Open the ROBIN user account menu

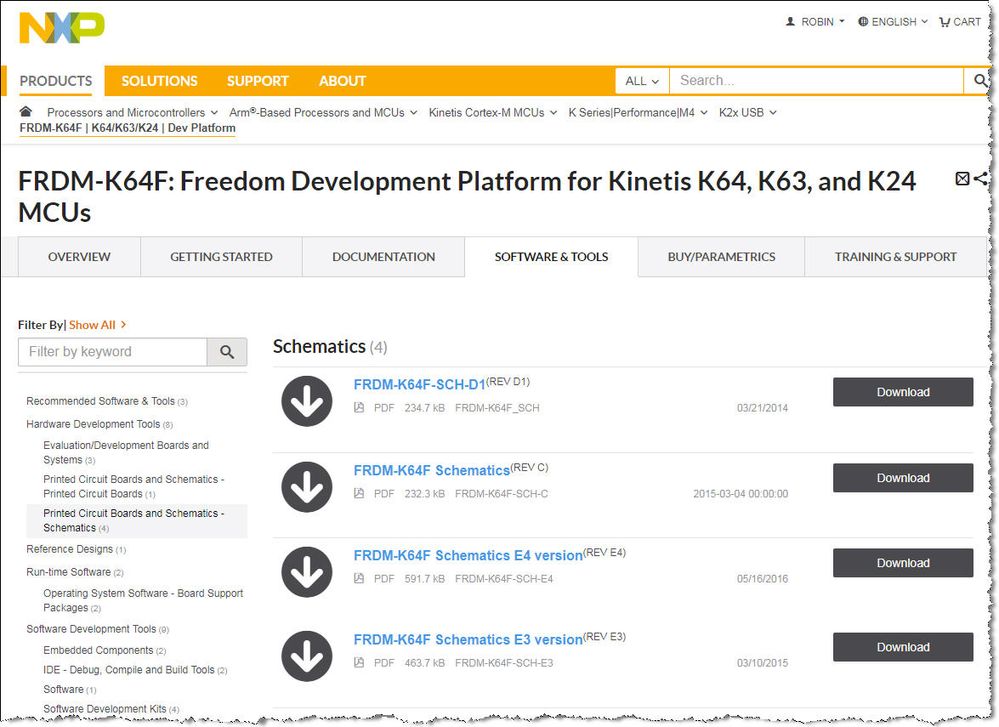(815, 22)
